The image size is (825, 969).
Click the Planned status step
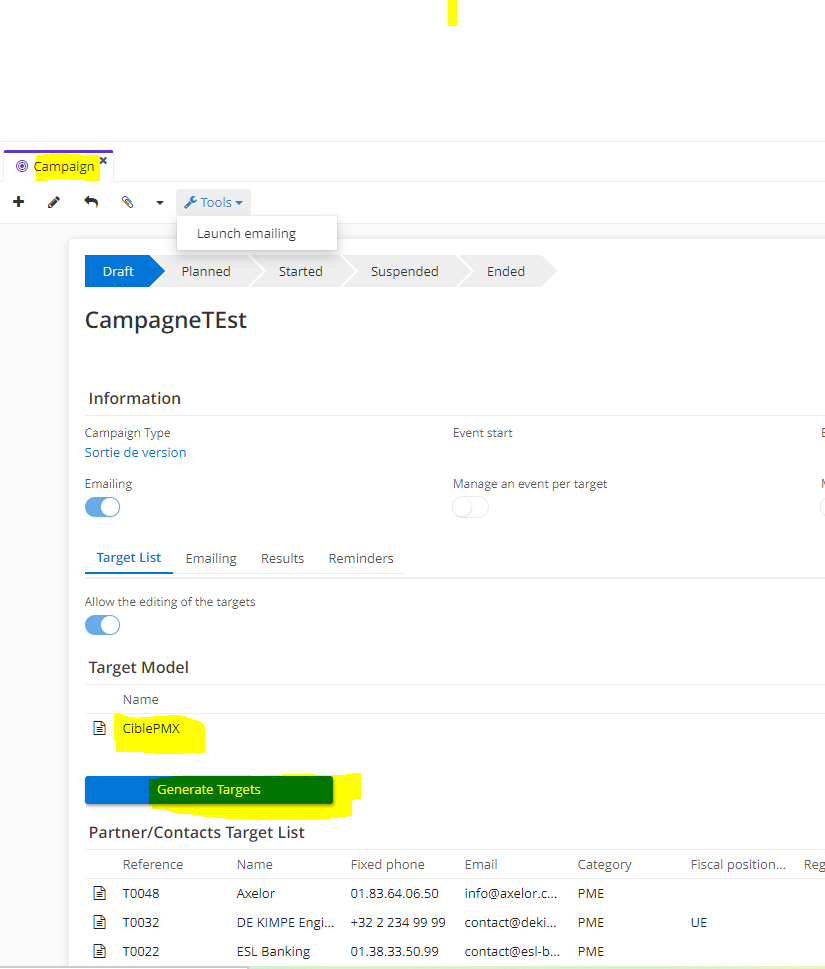[206, 271]
